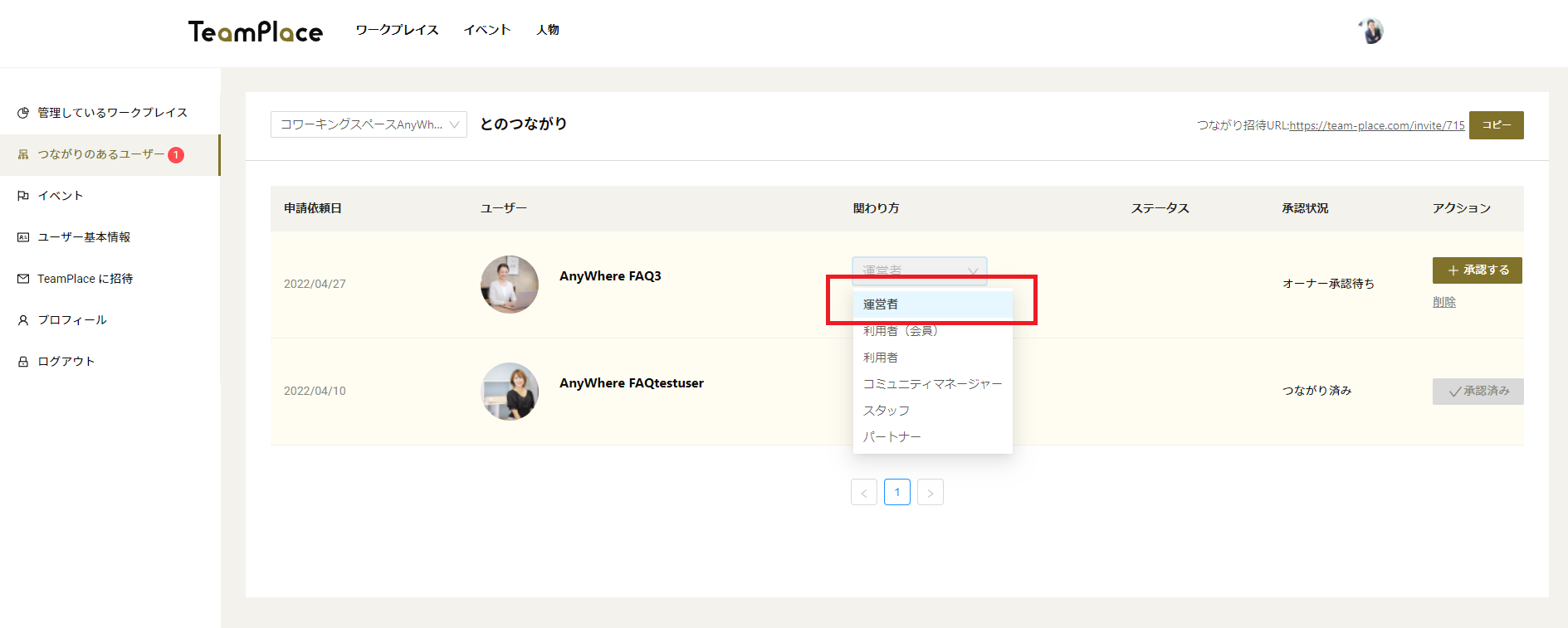
Task: Open ユーザー基本情報 in sidebar
Action: (83, 237)
